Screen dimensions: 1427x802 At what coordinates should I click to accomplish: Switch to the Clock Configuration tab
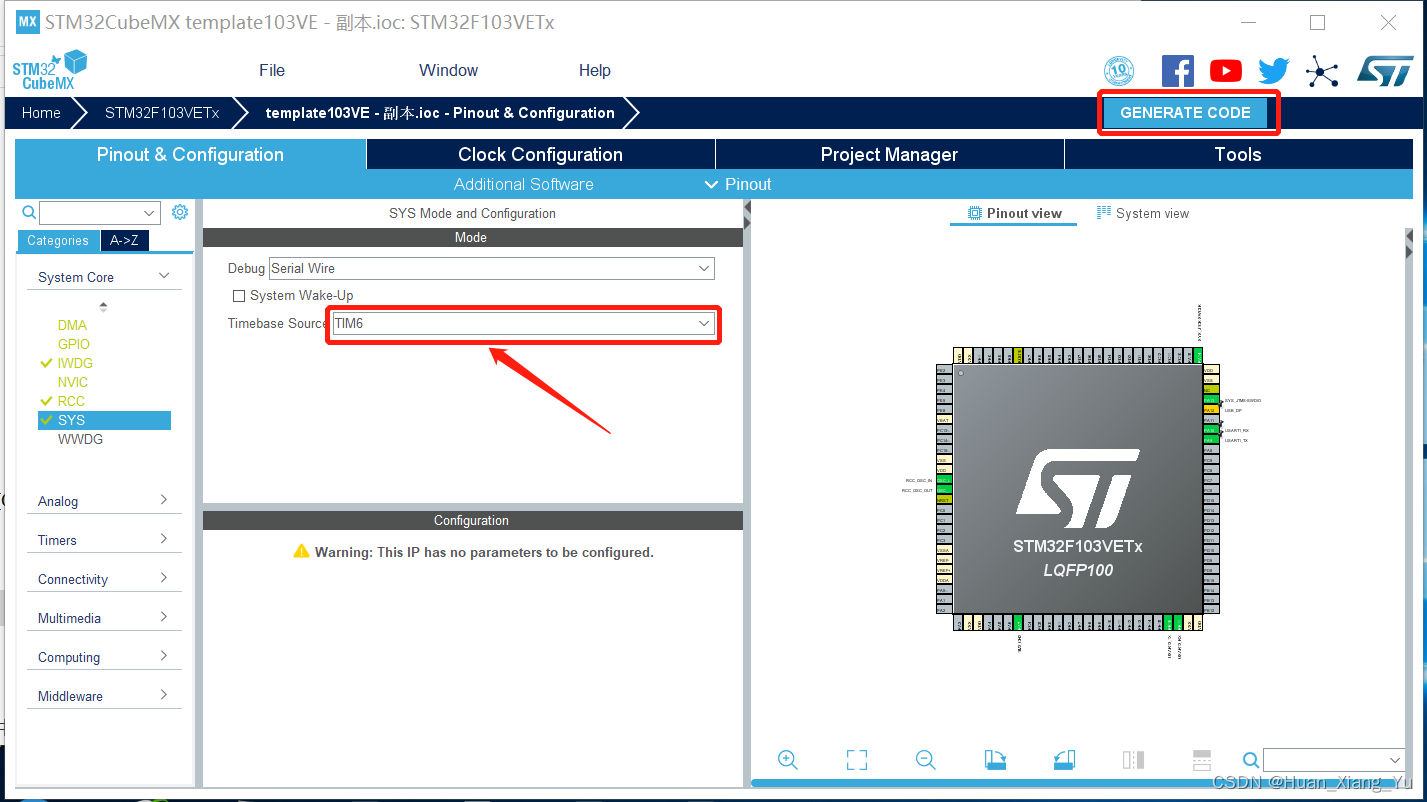539,154
